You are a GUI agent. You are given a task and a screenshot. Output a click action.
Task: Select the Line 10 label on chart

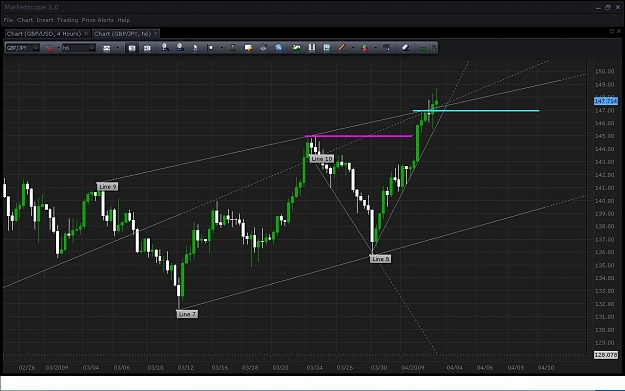coord(322,159)
